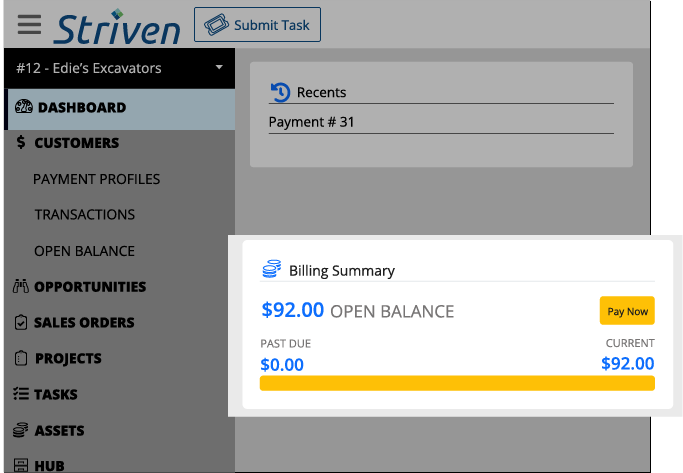Click the Recents heading text
Viewport: 683px width, 473px height.
tap(321, 92)
